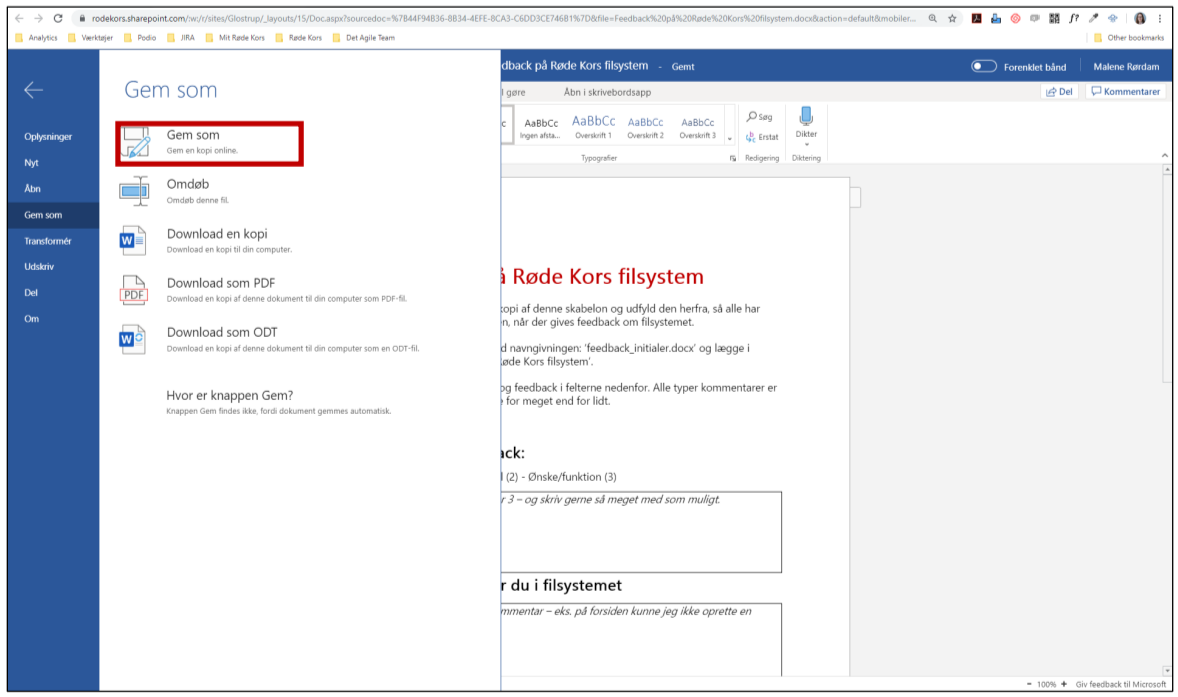Click the icon for Download som ODT
The width and height of the screenshot is (1178, 697).
click(x=133, y=339)
